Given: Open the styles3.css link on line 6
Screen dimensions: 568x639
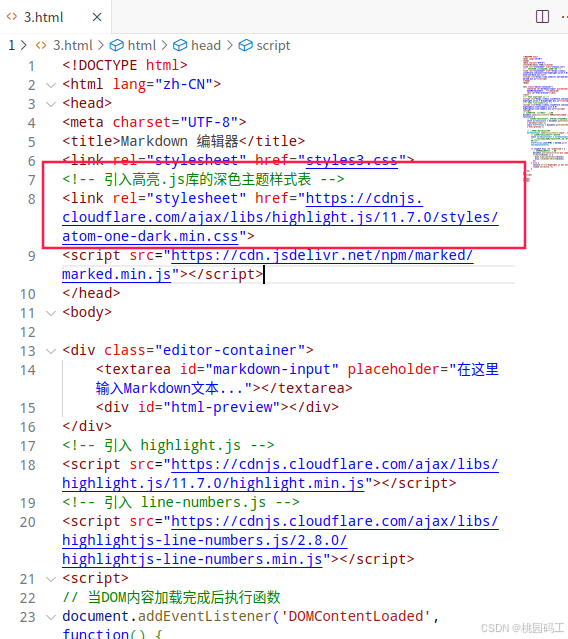Looking at the screenshot, I should point(352,160).
